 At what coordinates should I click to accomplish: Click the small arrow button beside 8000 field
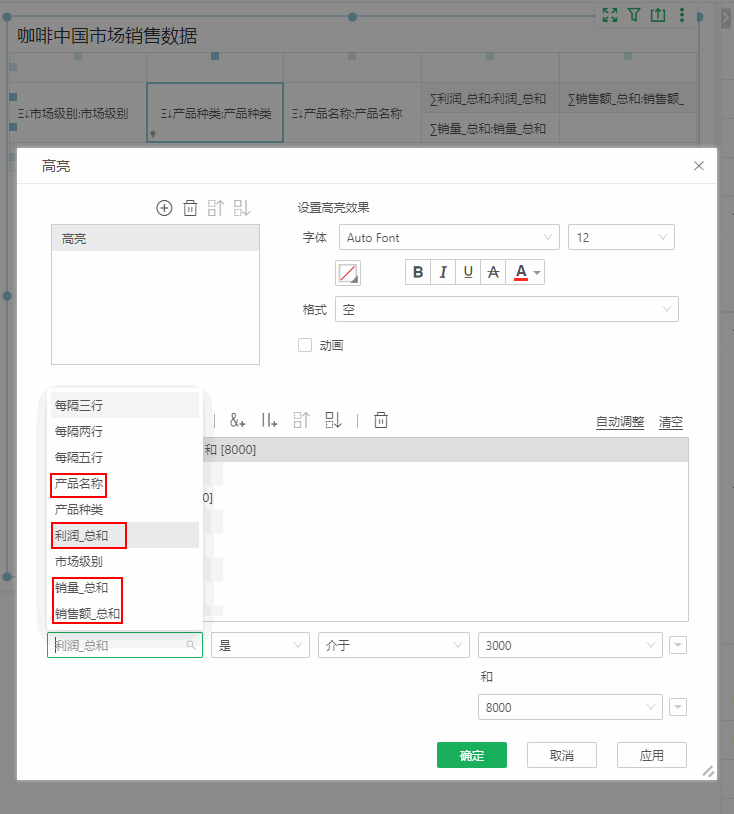(x=678, y=707)
